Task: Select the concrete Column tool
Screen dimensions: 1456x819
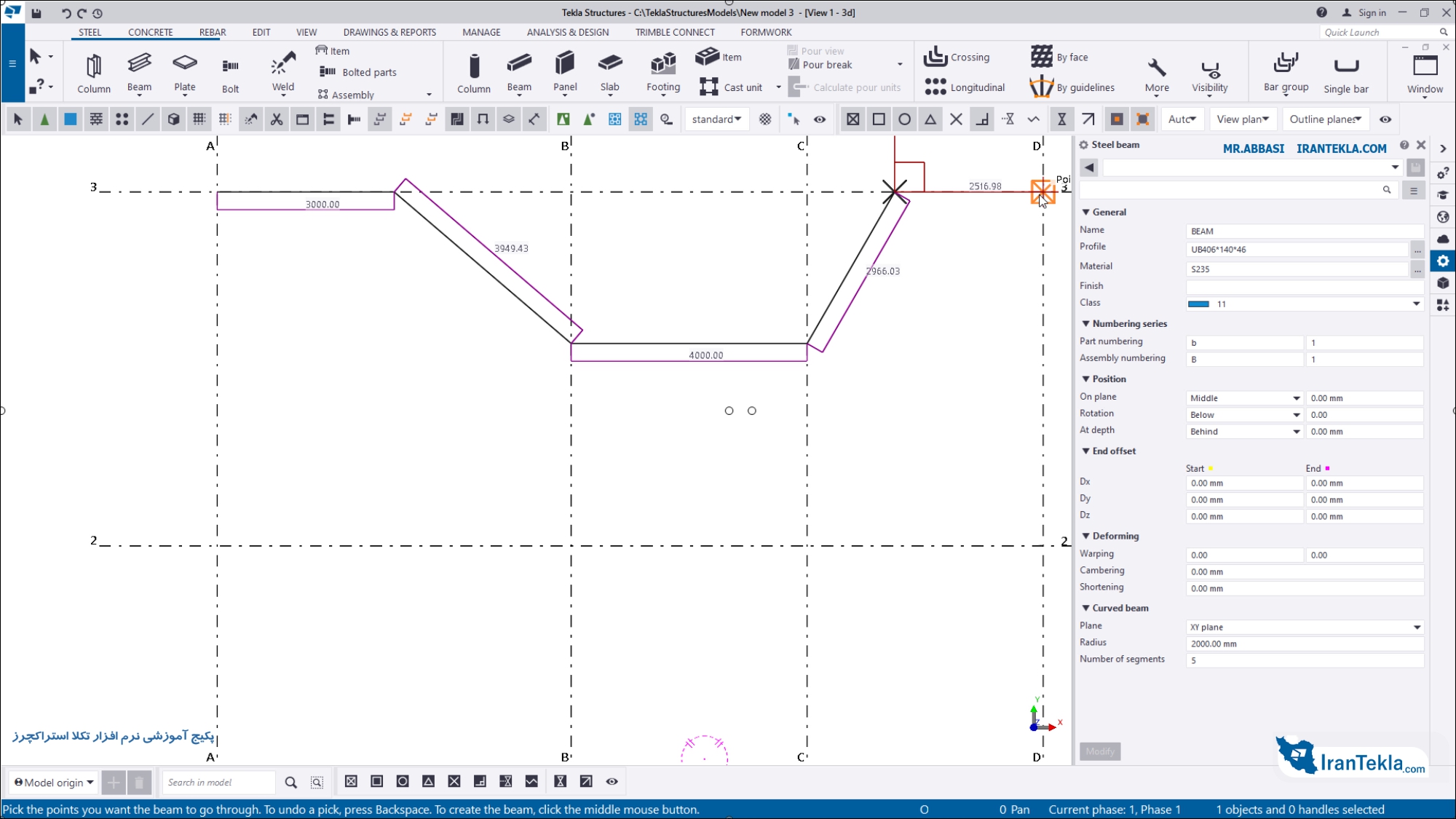Action: click(474, 73)
